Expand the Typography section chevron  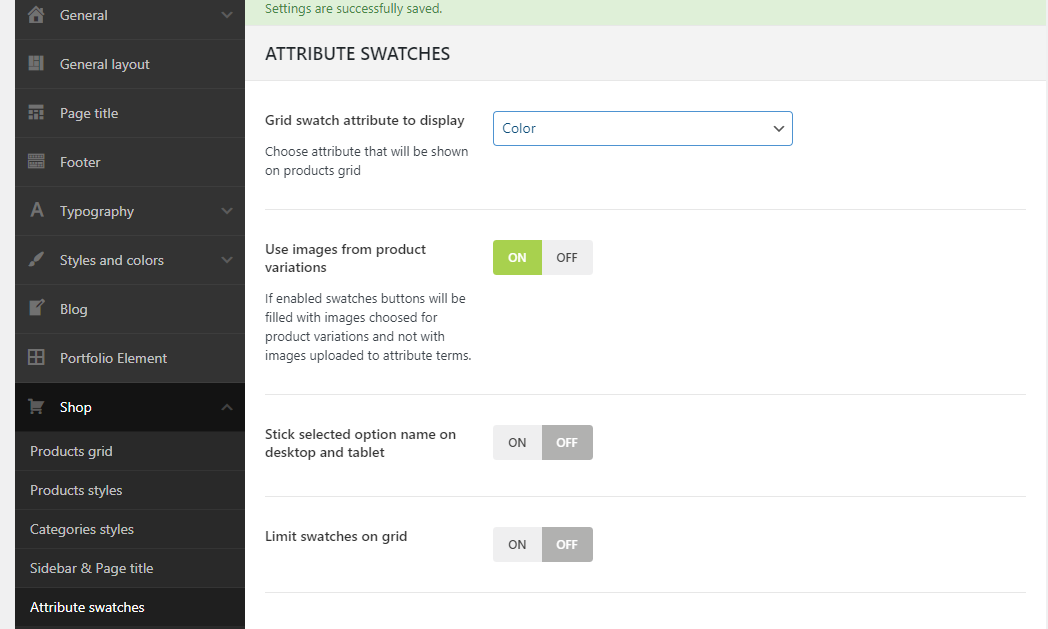point(227,211)
